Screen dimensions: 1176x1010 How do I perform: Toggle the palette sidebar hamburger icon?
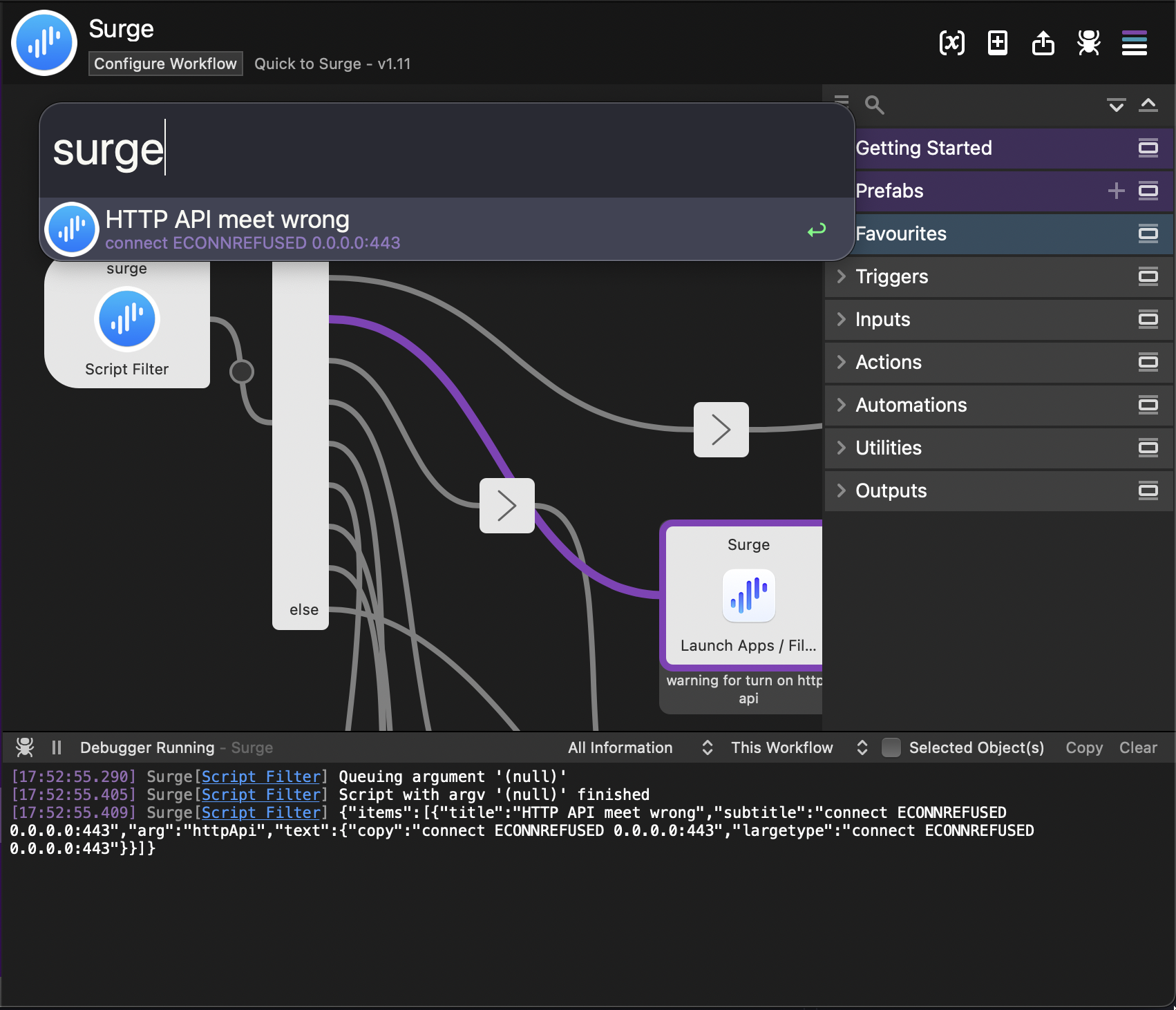1134,43
